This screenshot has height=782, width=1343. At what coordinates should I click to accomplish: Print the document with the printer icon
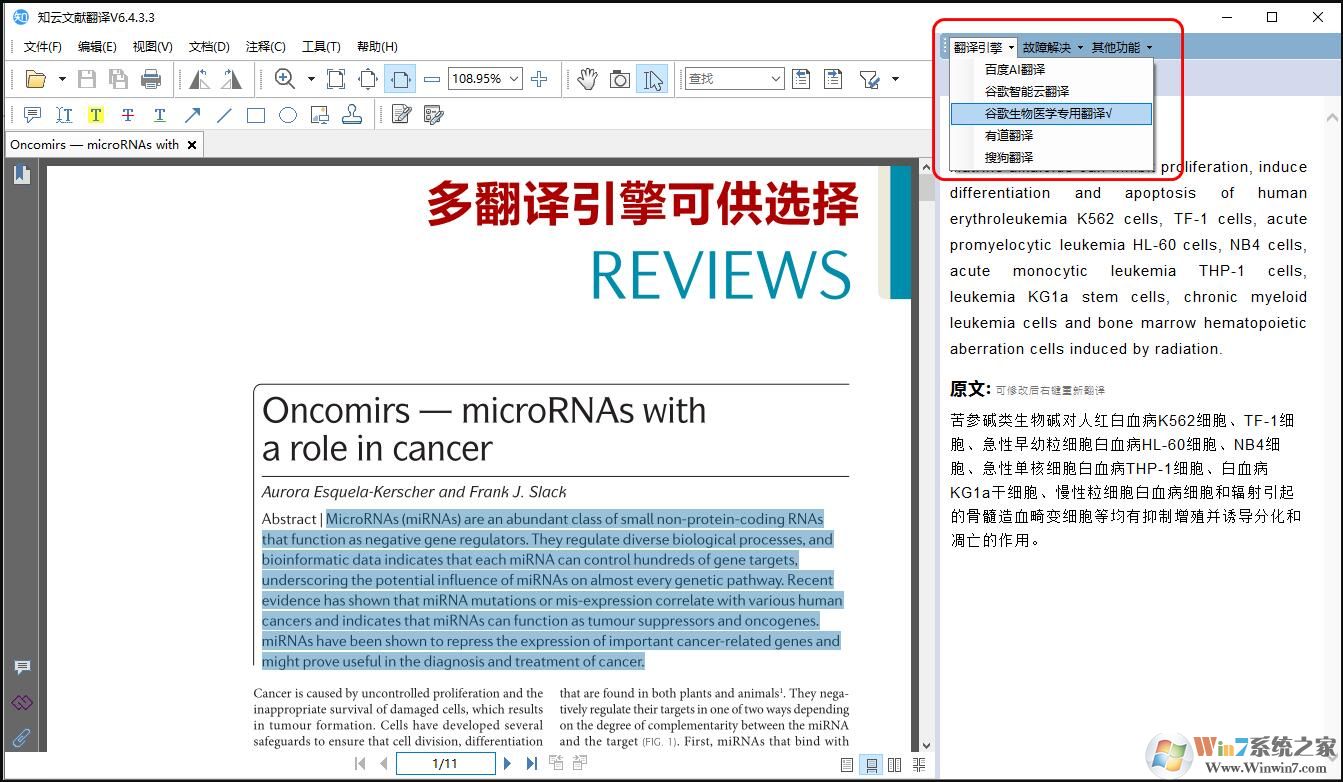pyautogui.click(x=151, y=79)
